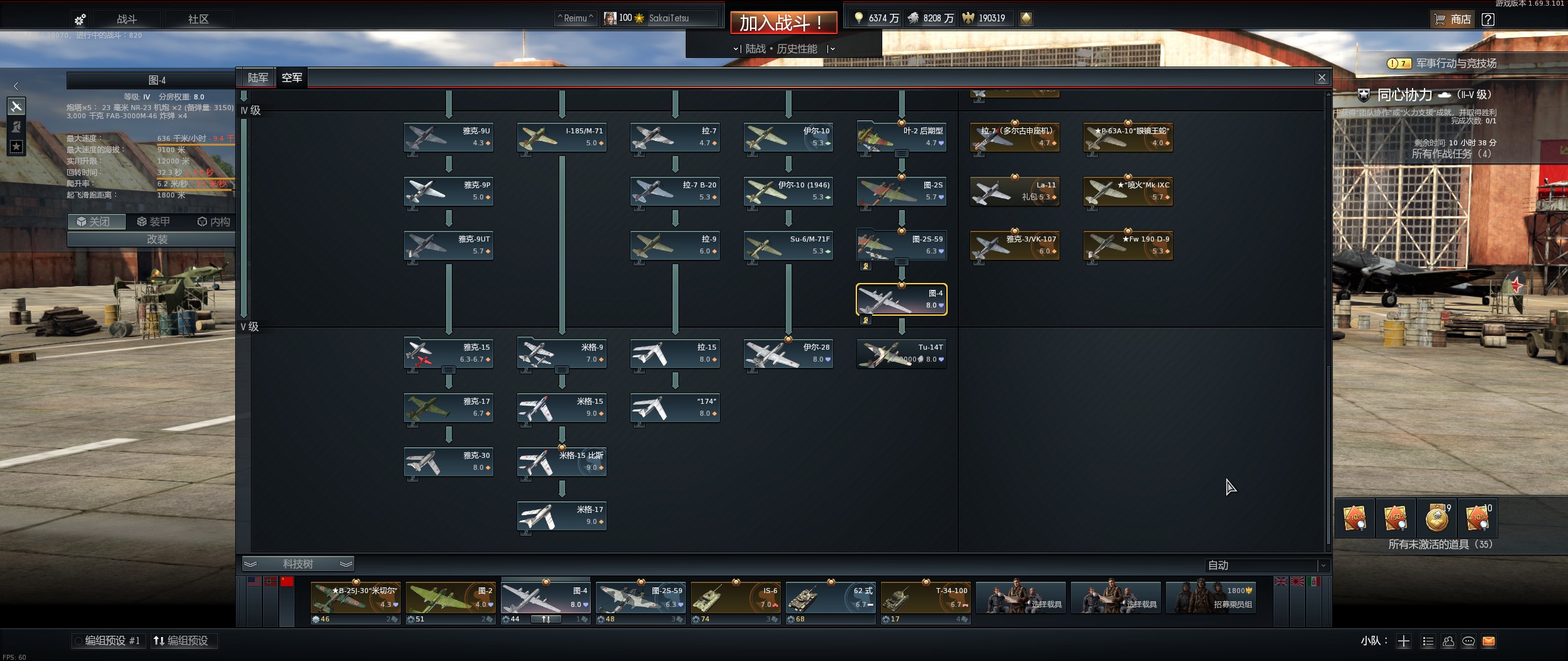1568x661 pixels.
Task: Open 军事行动与竞技场 events
Action: (x=1443, y=64)
